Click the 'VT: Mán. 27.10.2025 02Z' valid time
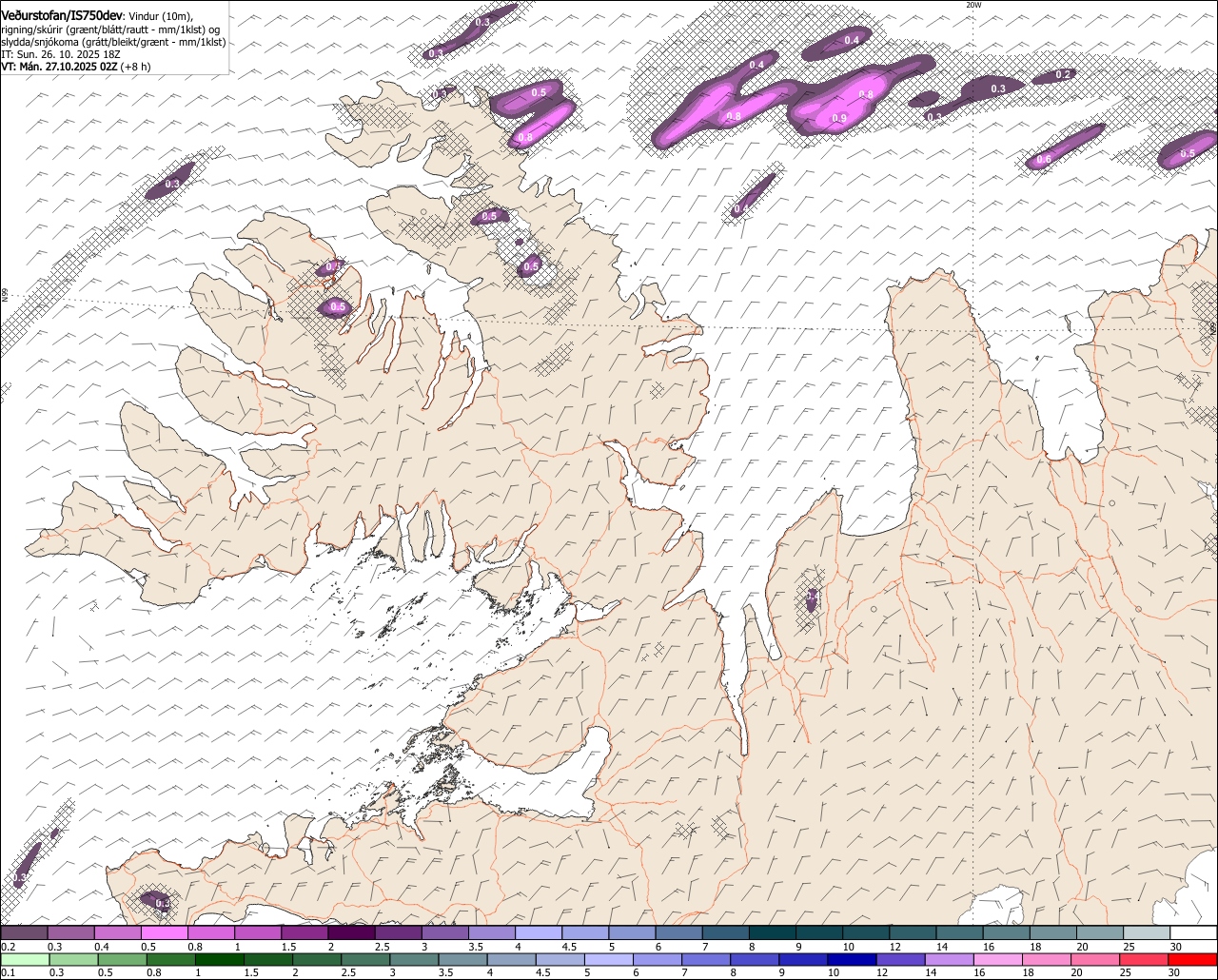Viewport: 1218px width, 980px height. (x=58, y=67)
